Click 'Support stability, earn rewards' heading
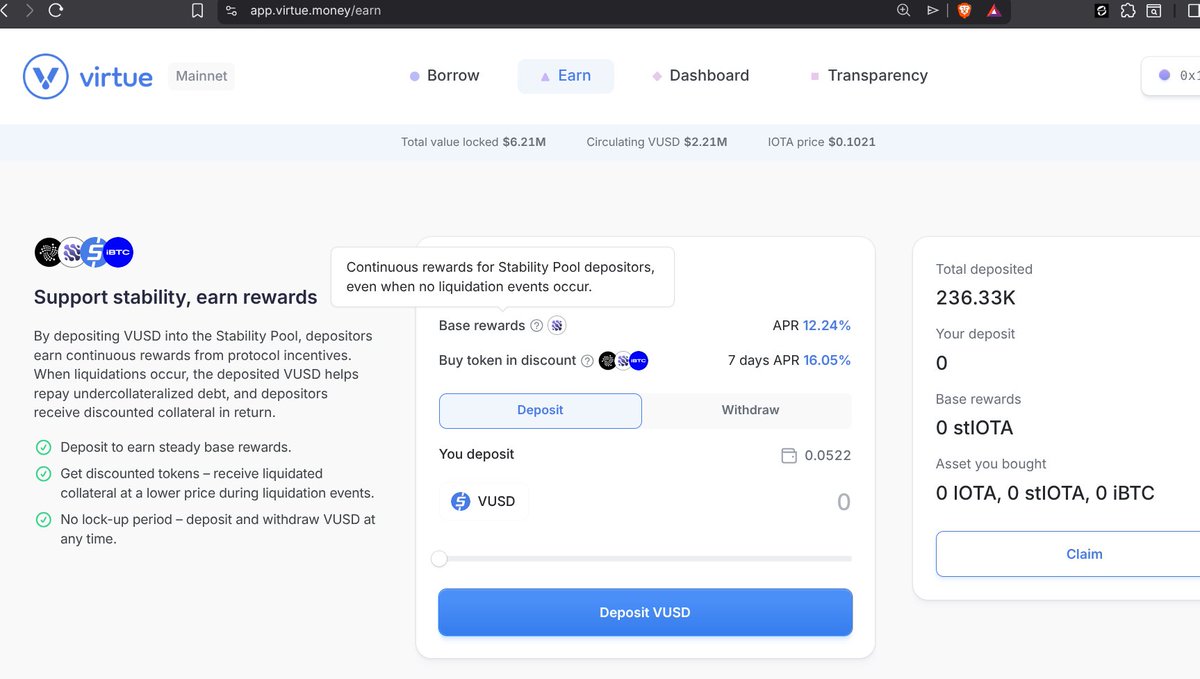Viewport: 1200px width, 679px height. pos(176,297)
